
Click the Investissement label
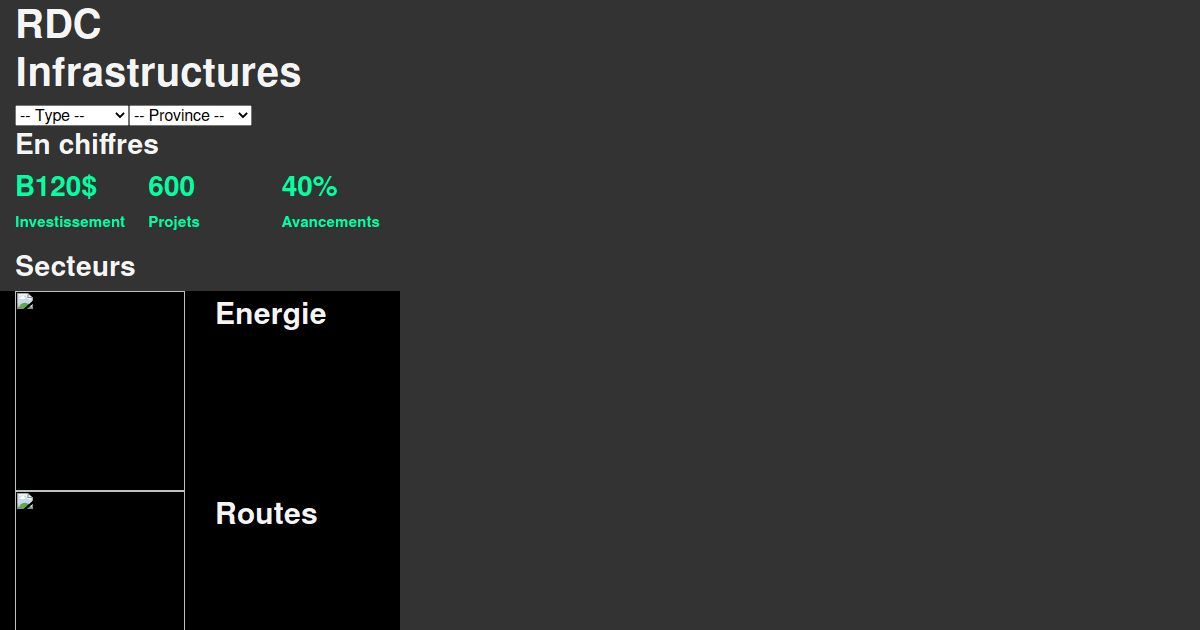point(70,222)
